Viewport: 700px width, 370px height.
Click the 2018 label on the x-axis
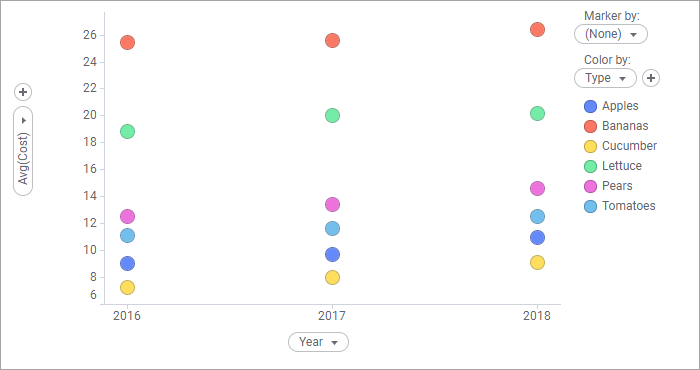[x=537, y=316]
